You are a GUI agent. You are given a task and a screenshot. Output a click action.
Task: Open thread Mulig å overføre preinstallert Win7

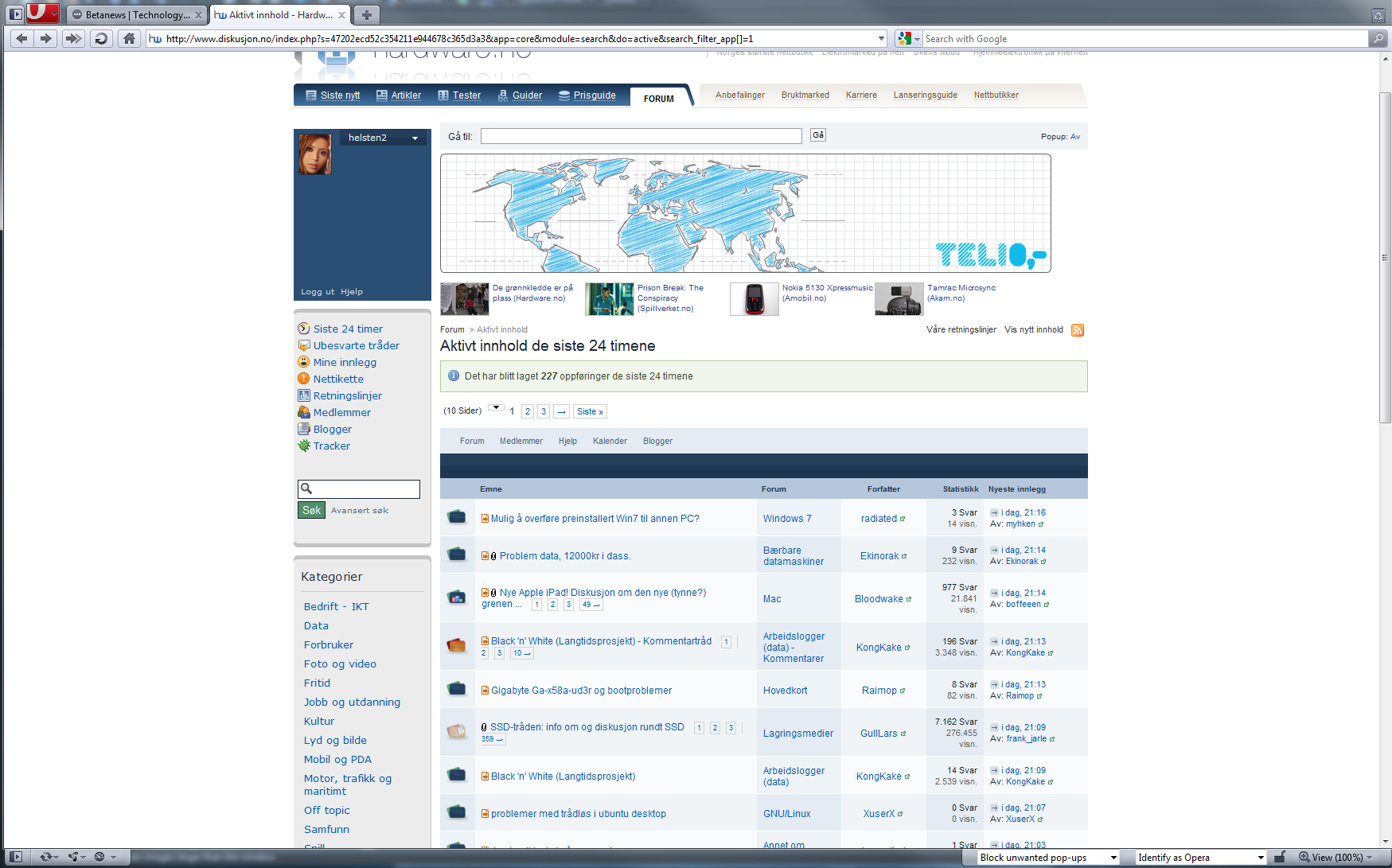[595, 519]
